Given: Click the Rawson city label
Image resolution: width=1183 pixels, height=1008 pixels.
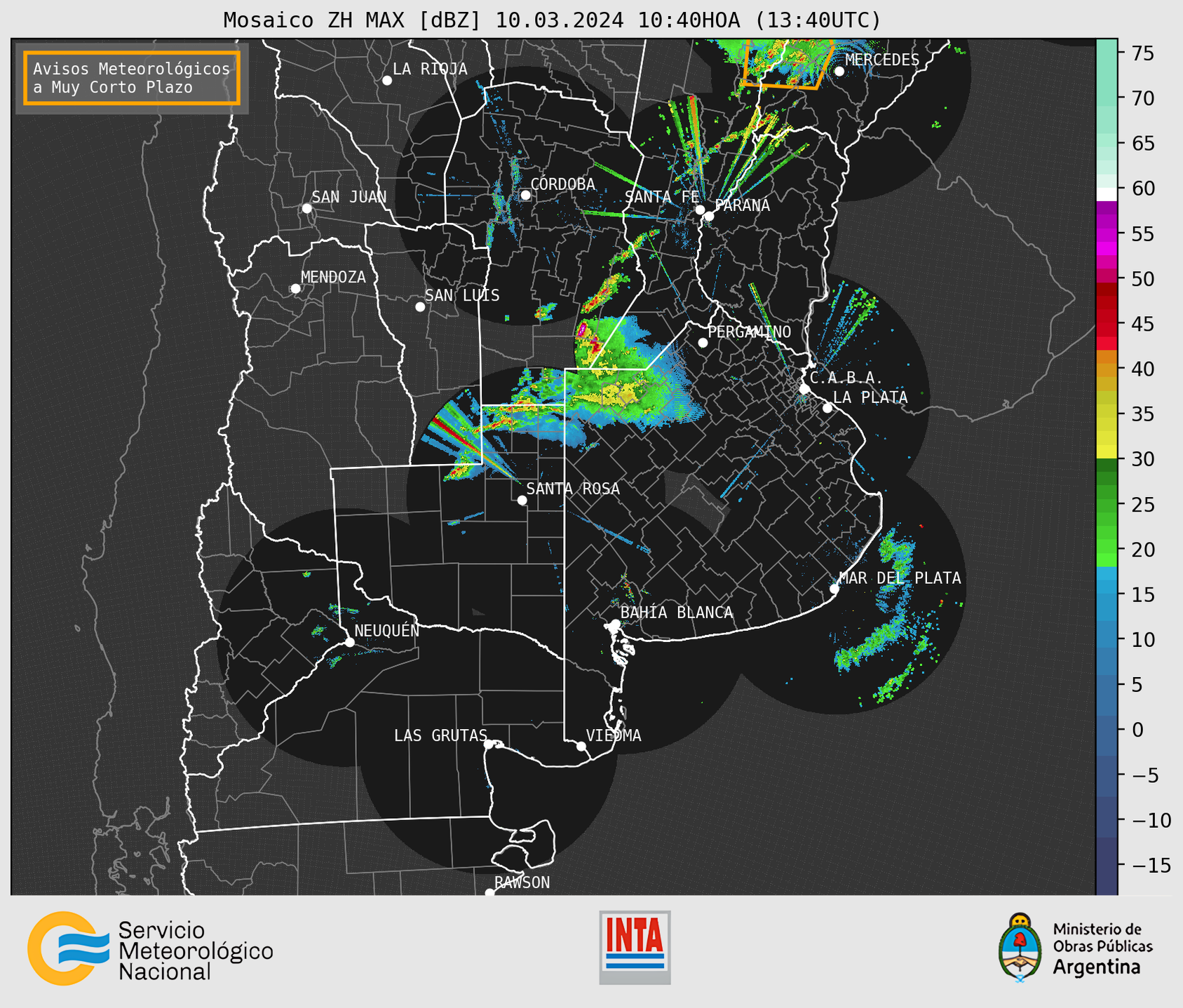Looking at the screenshot, I should [522, 883].
